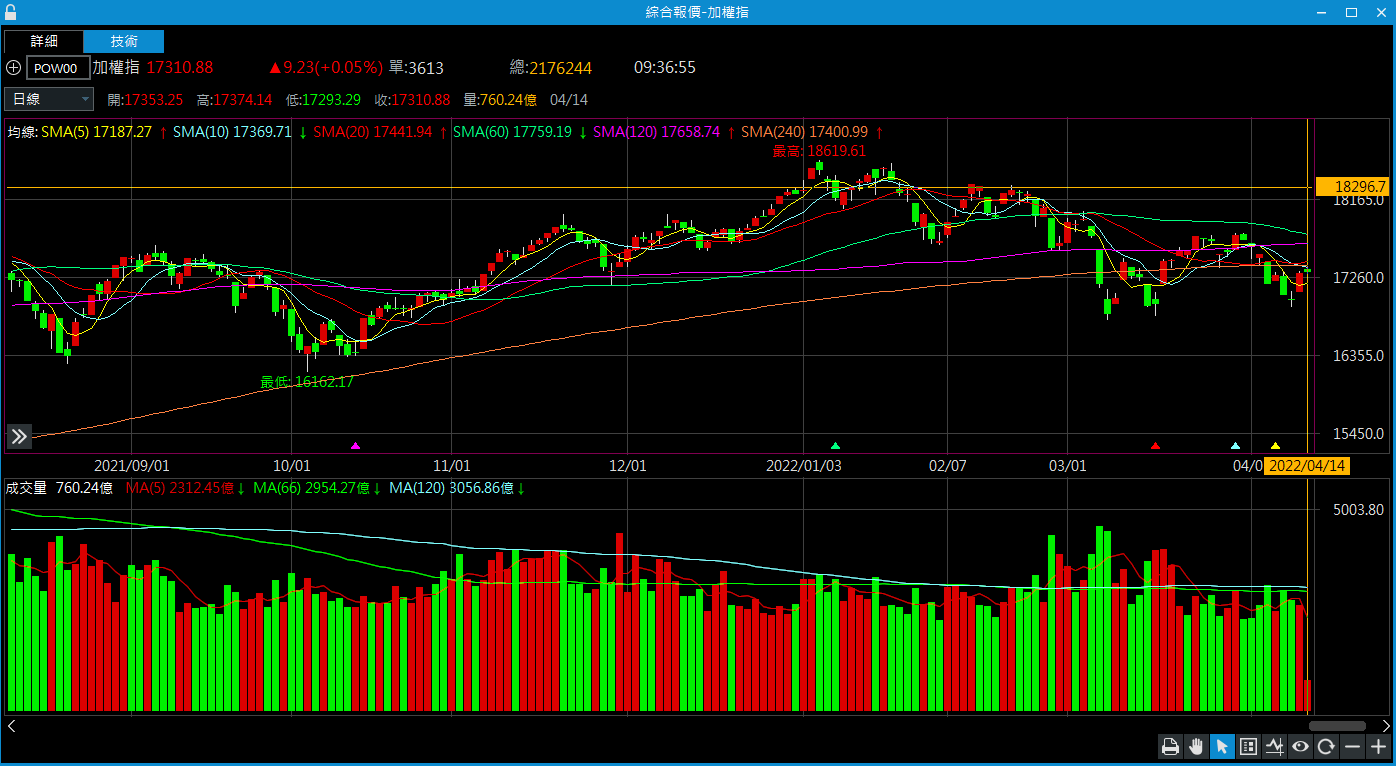The width and height of the screenshot is (1396, 766).
Task: Click the yellow triangle marker near 2022/04/14
Action: (1275, 445)
